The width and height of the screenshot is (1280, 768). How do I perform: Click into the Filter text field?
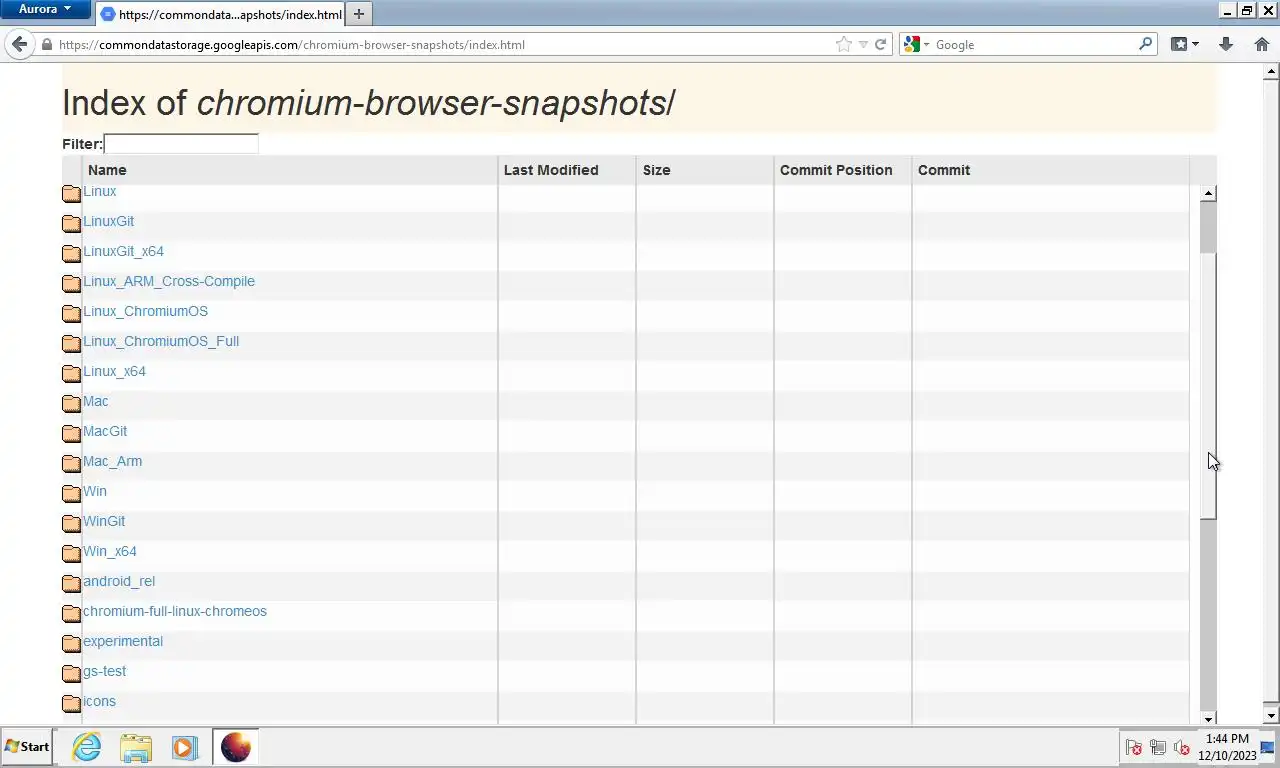click(x=181, y=144)
